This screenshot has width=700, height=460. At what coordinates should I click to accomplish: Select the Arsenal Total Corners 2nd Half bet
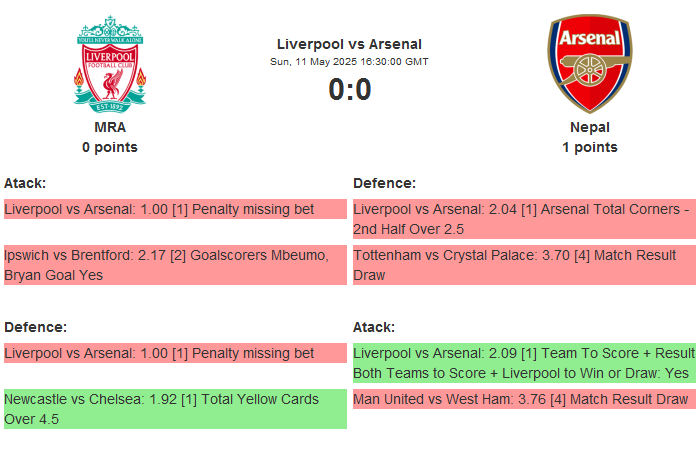[x=523, y=219]
